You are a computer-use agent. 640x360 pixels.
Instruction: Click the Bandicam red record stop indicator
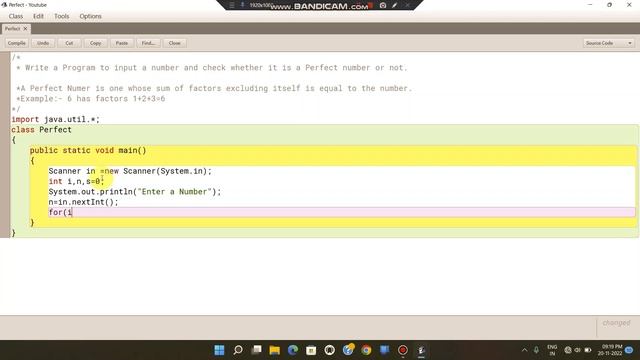371,5
